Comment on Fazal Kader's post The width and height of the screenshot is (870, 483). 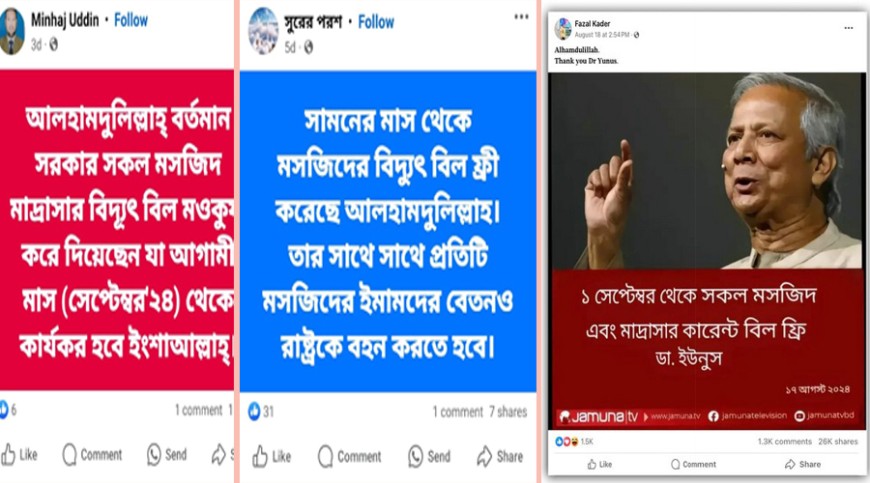tap(694, 465)
